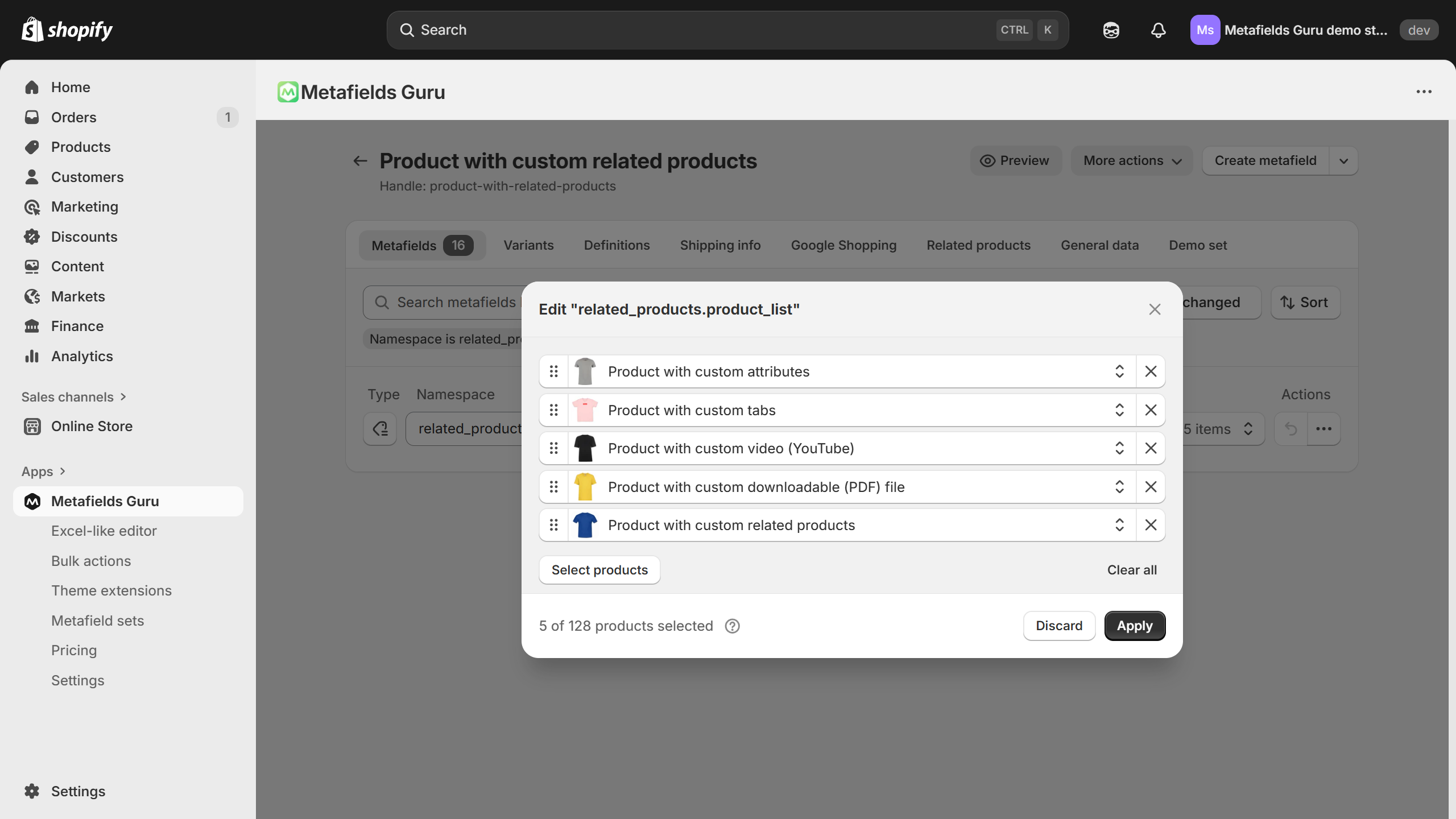This screenshot has height=819, width=1456.
Task: Click the help icon next to products selected
Action: click(732, 626)
